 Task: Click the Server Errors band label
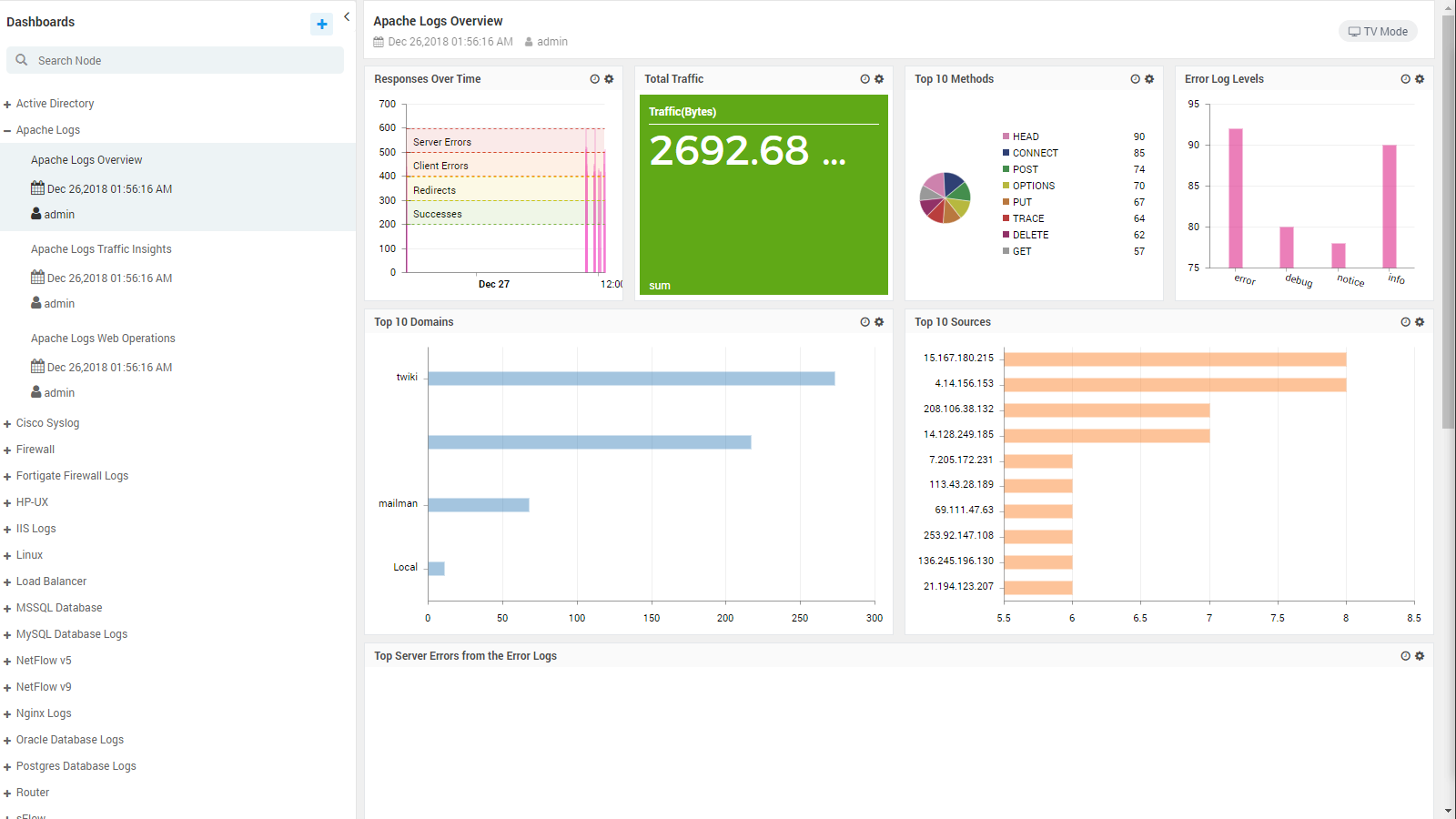point(442,142)
